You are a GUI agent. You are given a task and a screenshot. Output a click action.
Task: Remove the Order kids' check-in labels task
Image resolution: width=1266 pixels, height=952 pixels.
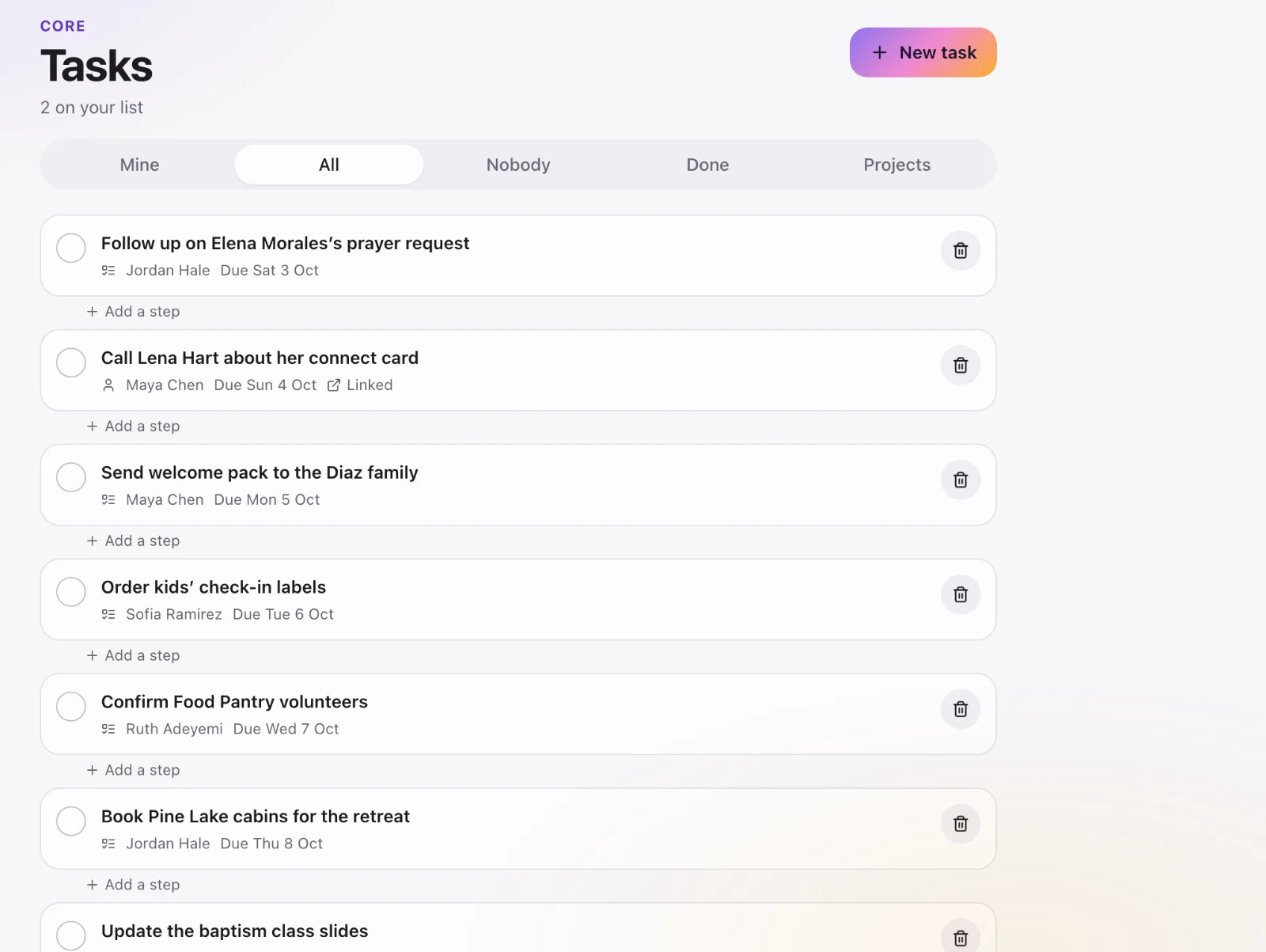[961, 595]
